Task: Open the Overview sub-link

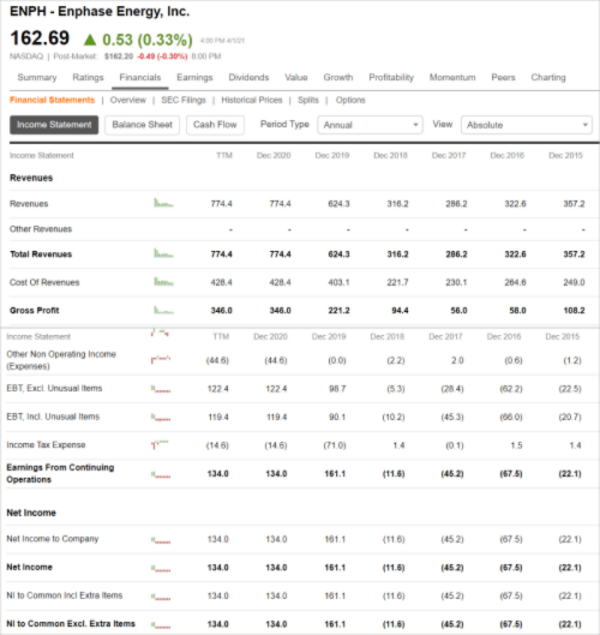Action: [x=128, y=100]
